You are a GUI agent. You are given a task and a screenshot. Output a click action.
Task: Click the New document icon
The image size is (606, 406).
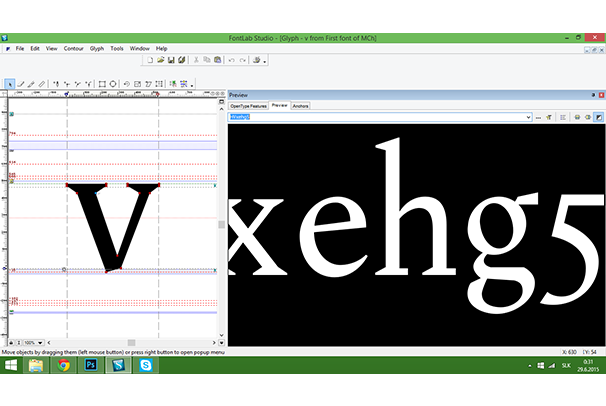[x=149, y=60]
